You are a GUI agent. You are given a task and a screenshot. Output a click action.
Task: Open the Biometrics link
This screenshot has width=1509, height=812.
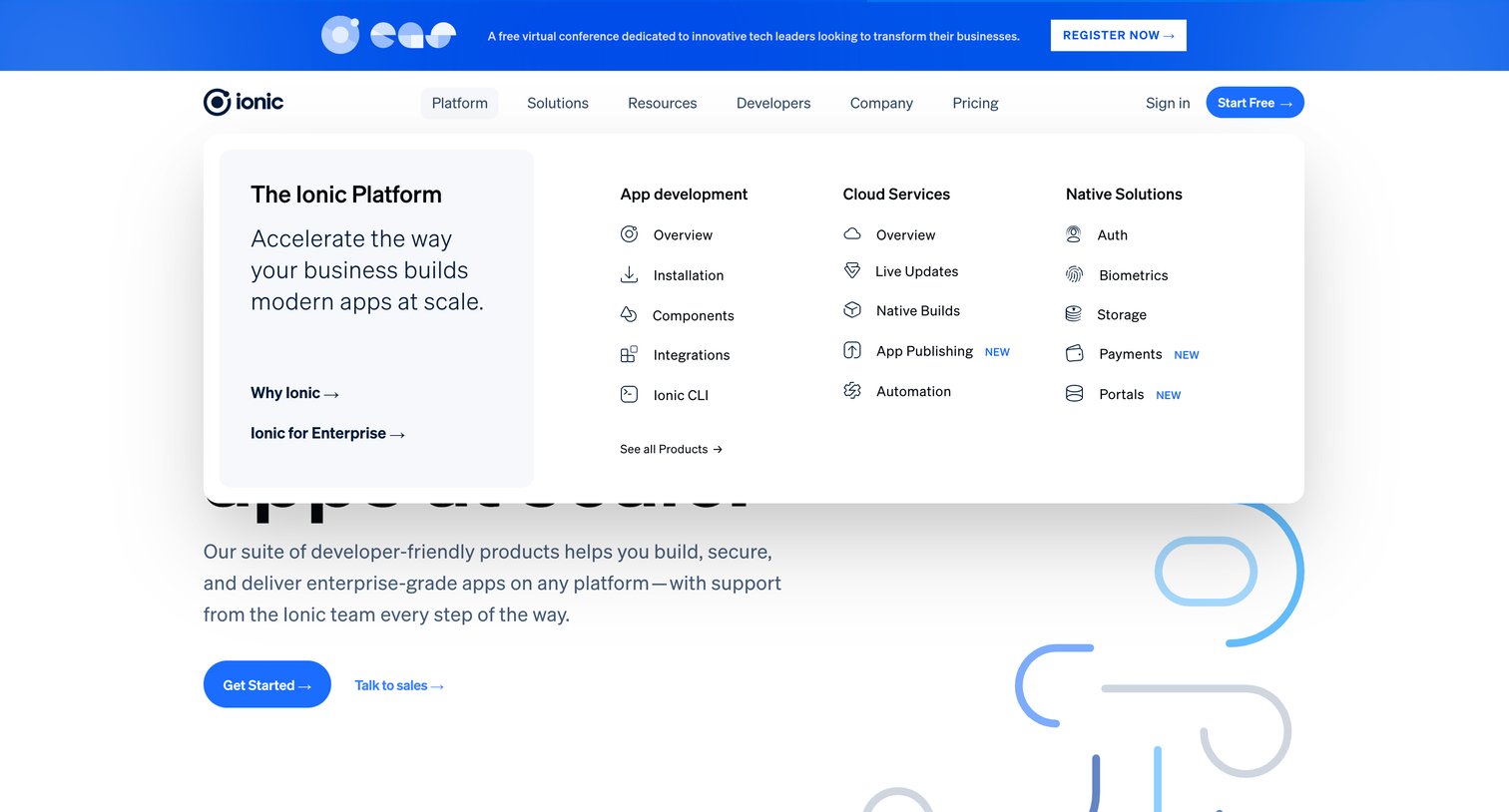tap(1134, 275)
